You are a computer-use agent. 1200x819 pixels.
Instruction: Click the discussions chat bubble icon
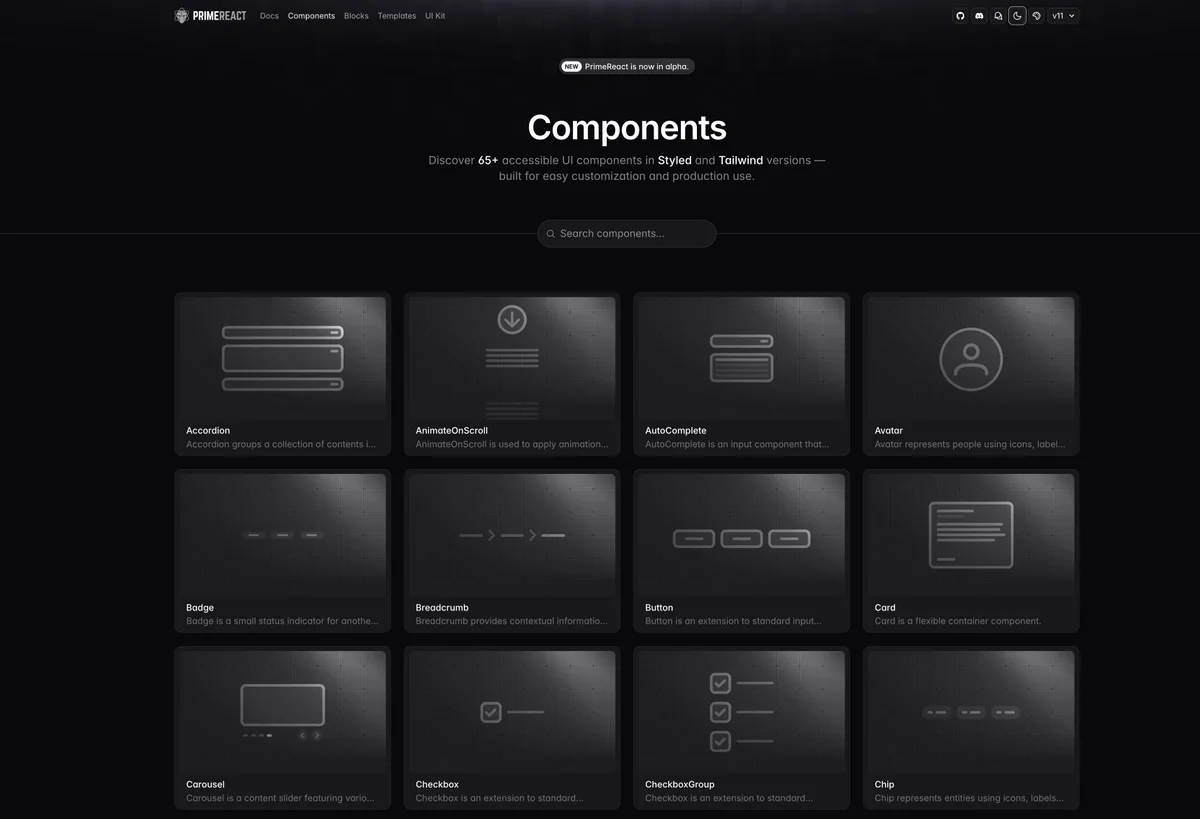(x=998, y=16)
